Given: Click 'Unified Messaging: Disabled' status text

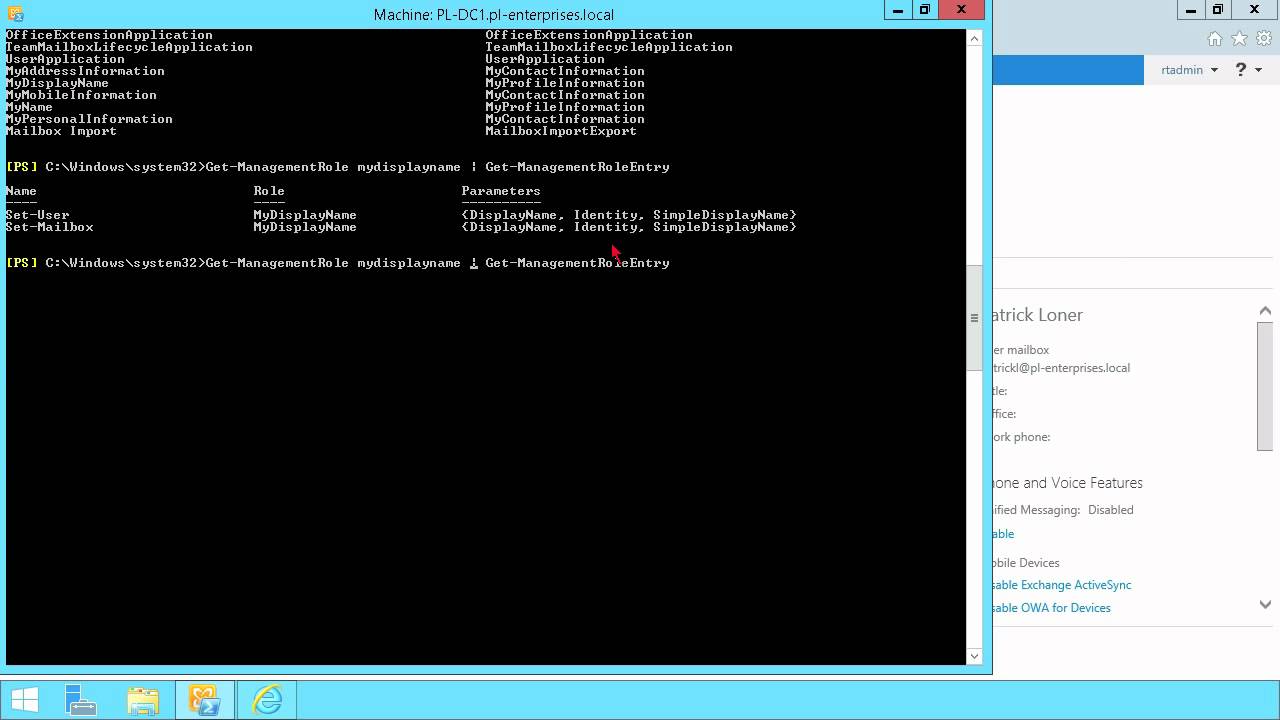Looking at the screenshot, I should 1064,510.
